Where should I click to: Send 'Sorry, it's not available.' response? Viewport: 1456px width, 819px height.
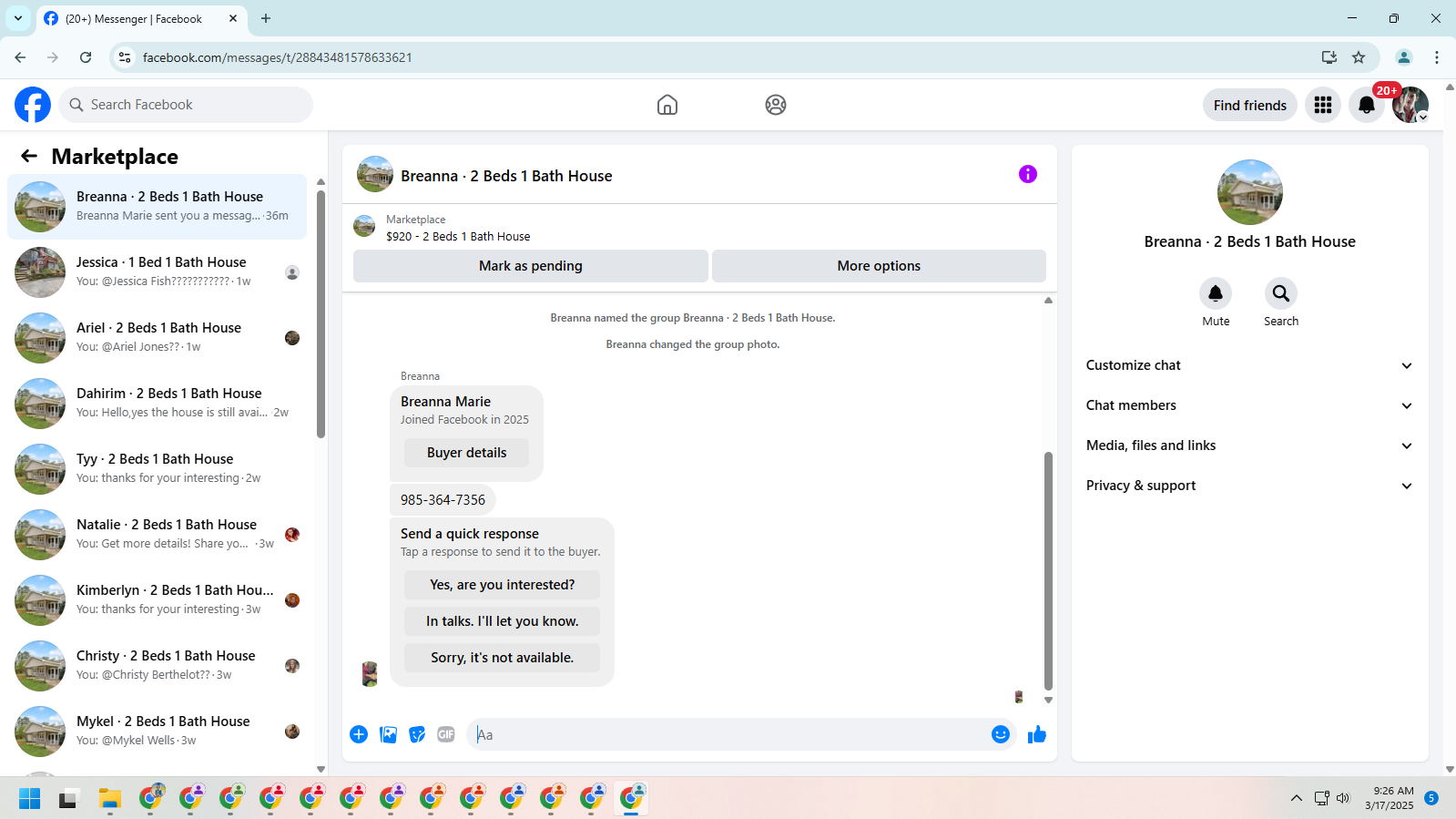point(502,658)
